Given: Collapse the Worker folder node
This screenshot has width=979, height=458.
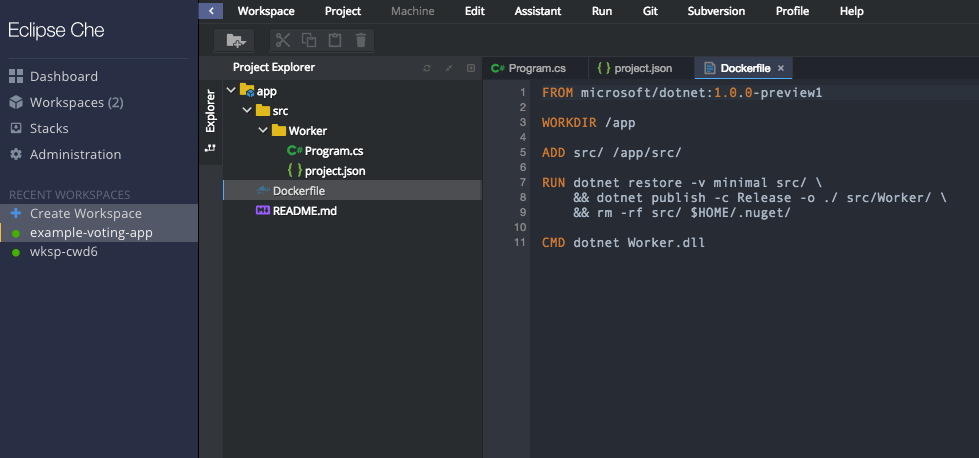Looking at the screenshot, I should [263, 130].
